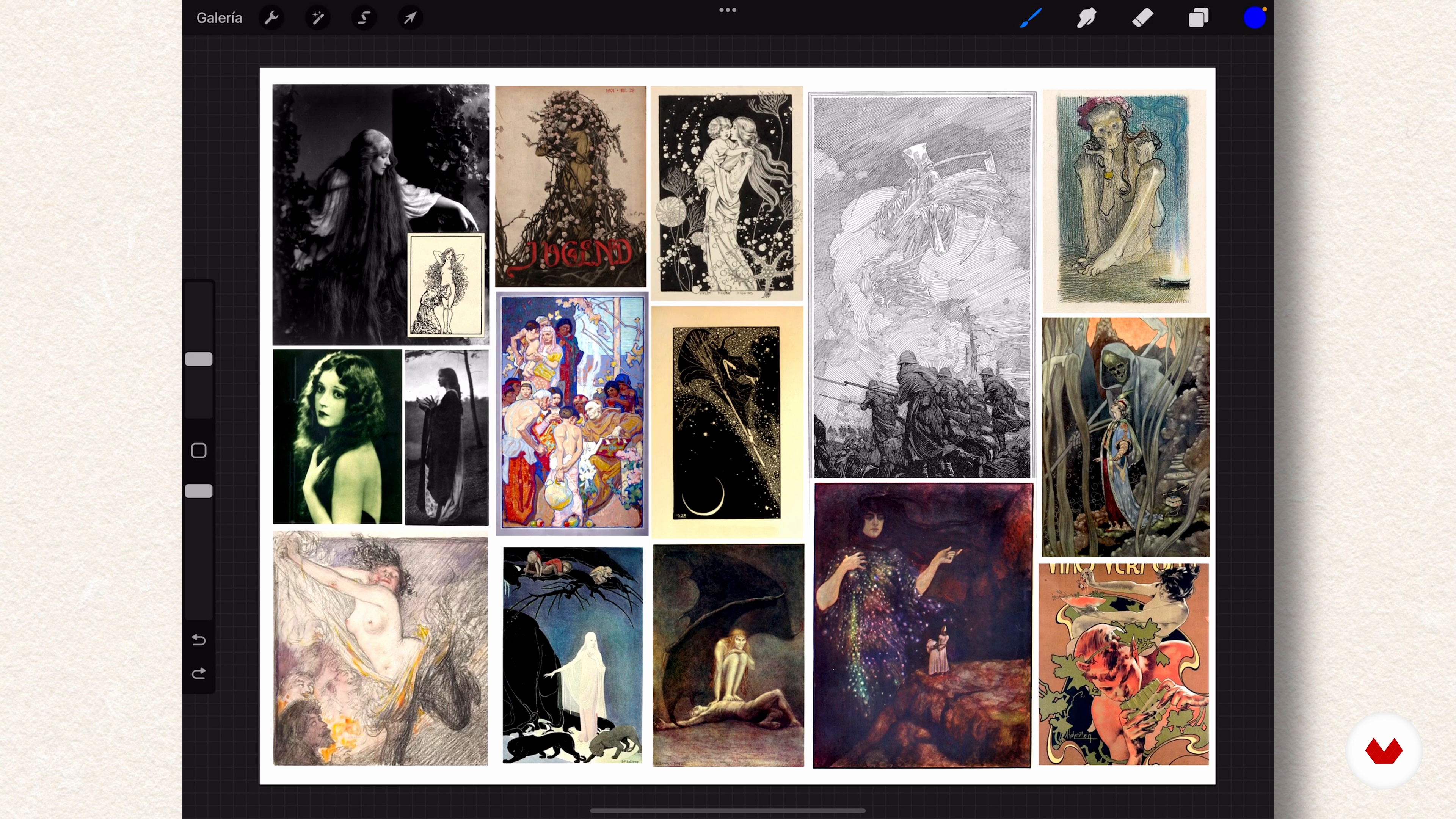Click the bat-winged crouching demon painting
The width and height of the screenshot is (1456, 819).
click(x=728, y=656)
